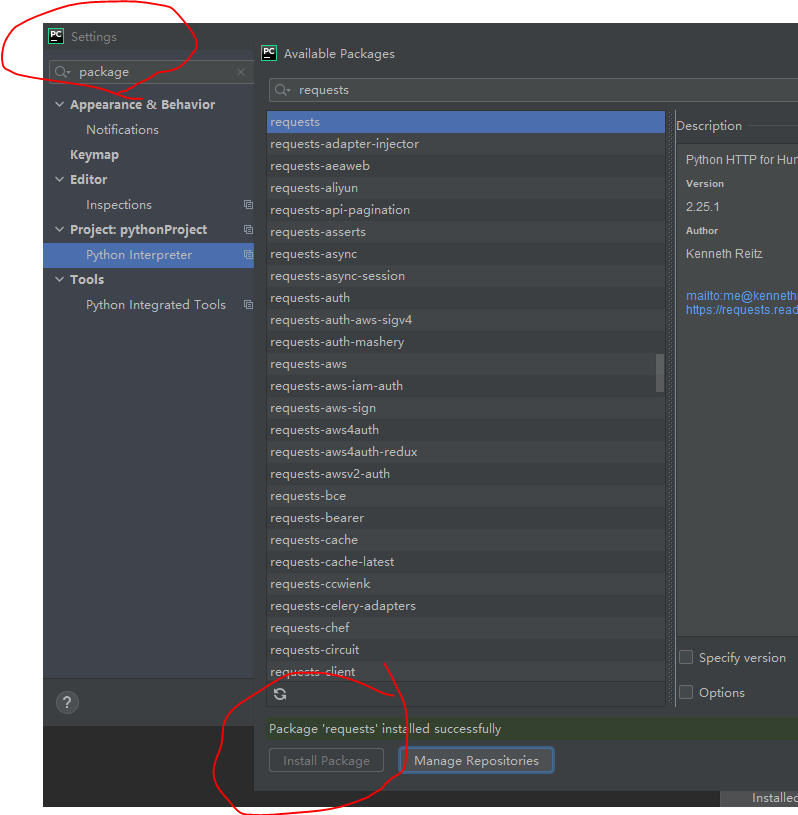This screenshot has height=815, width=798.
Task: Click project-level icon next to Python Interpreter
Action: (248, 255)
